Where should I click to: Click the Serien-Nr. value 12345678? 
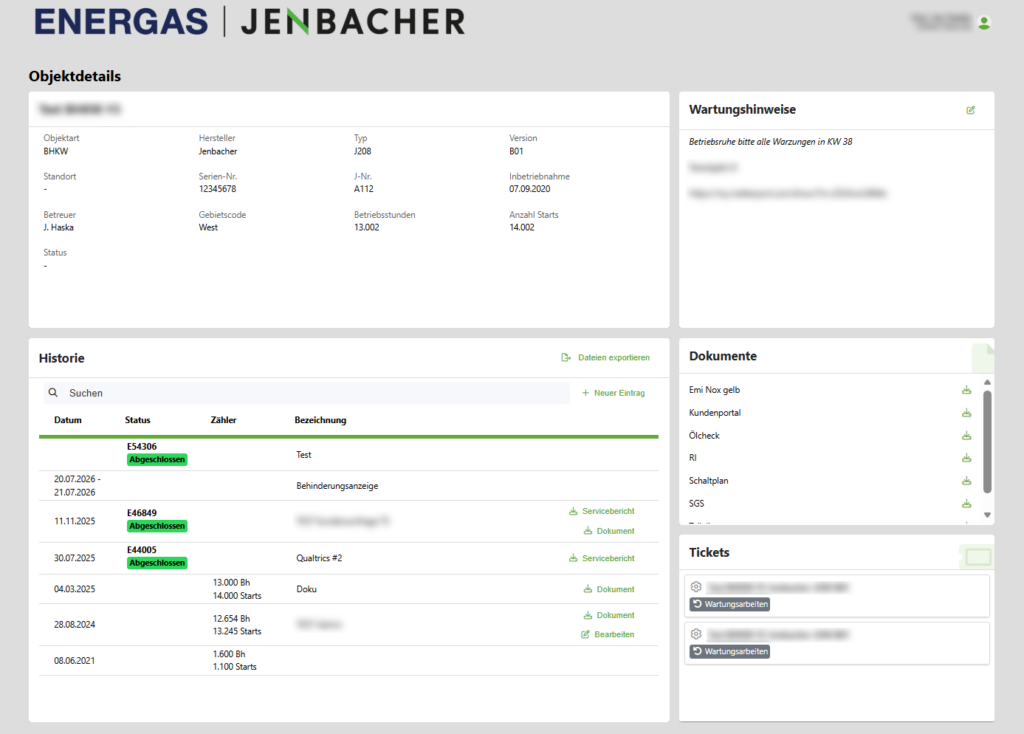point(217,189)
